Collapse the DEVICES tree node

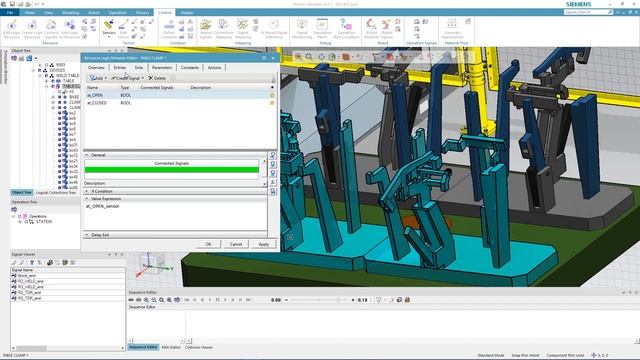(33, 70)
